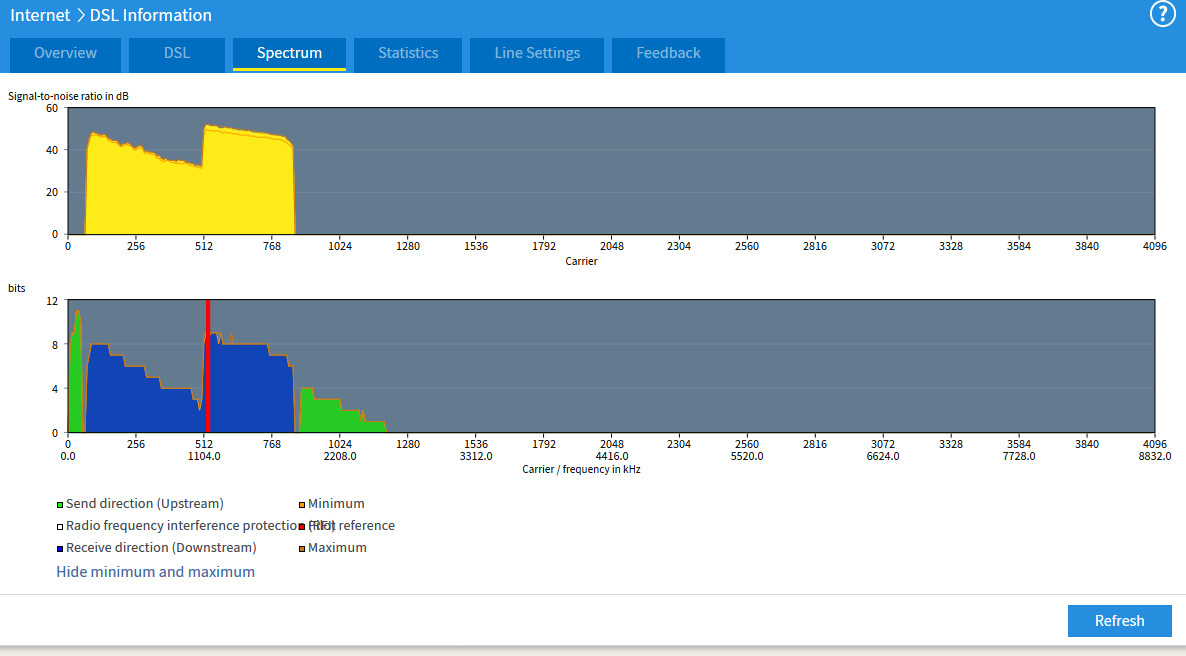Click the white Radio frequency interference swatch
The height and width of the screenshot is (656, 1186).
pyautogui.click(x=60, y=527)
